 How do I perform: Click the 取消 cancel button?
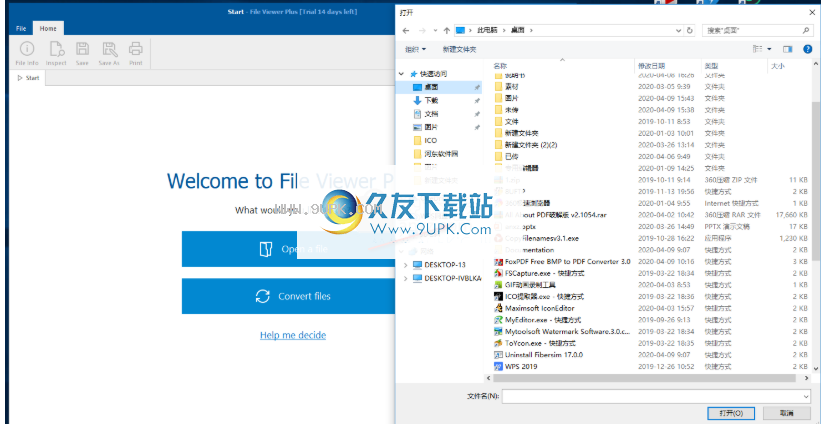[786, 413]
